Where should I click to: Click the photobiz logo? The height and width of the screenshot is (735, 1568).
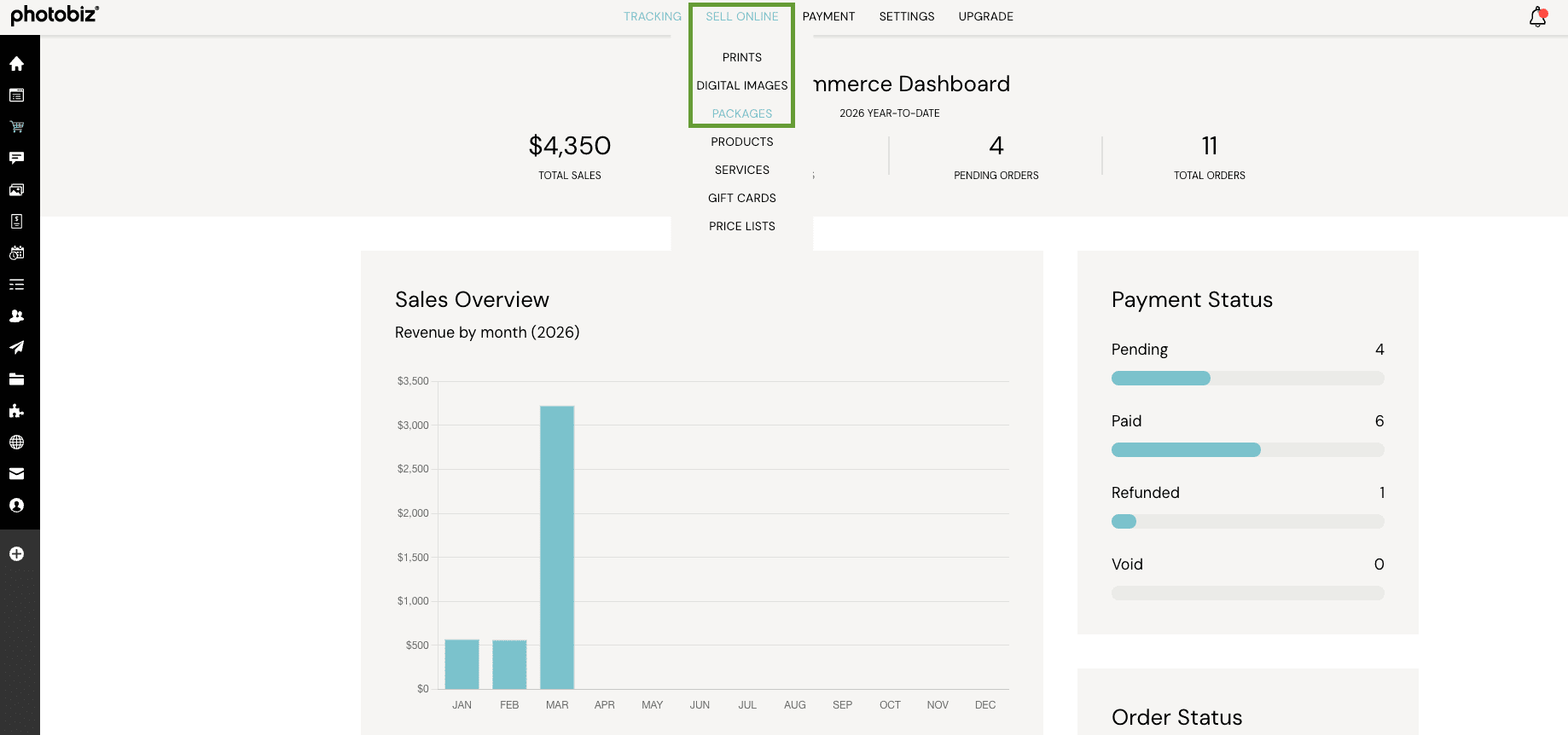point(55,14)
